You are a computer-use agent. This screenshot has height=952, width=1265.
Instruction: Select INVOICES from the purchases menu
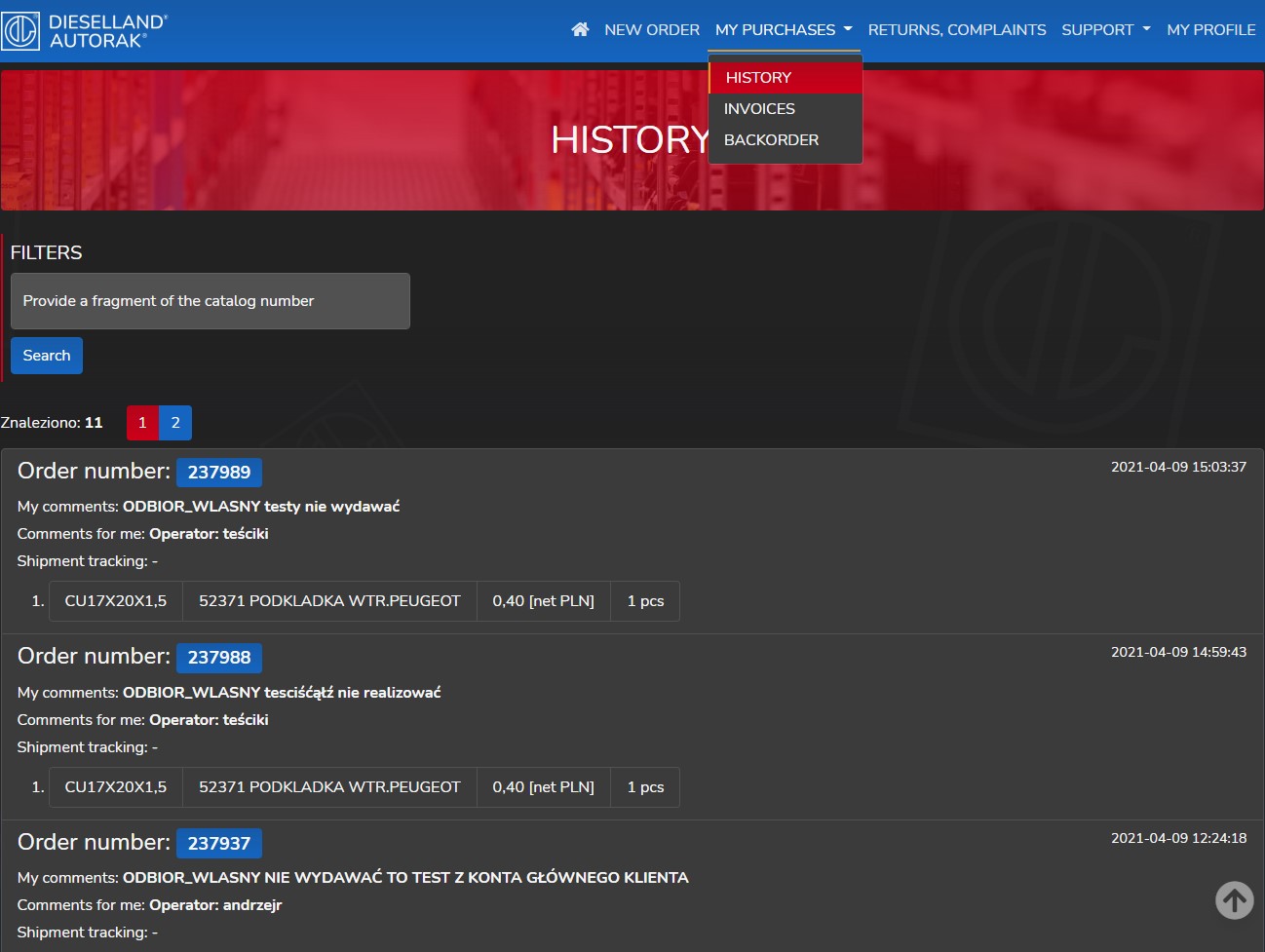(x=786, y=109)
